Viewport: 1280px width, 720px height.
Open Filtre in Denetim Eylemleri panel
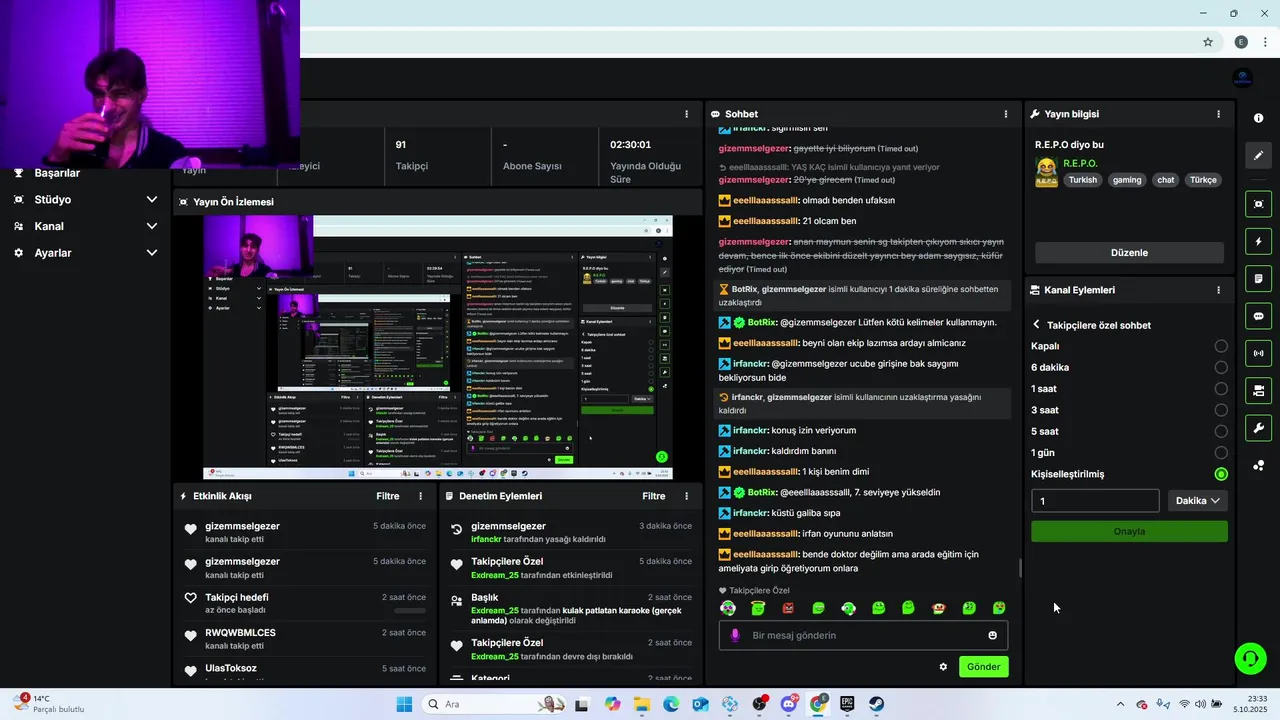pos(653,496)
